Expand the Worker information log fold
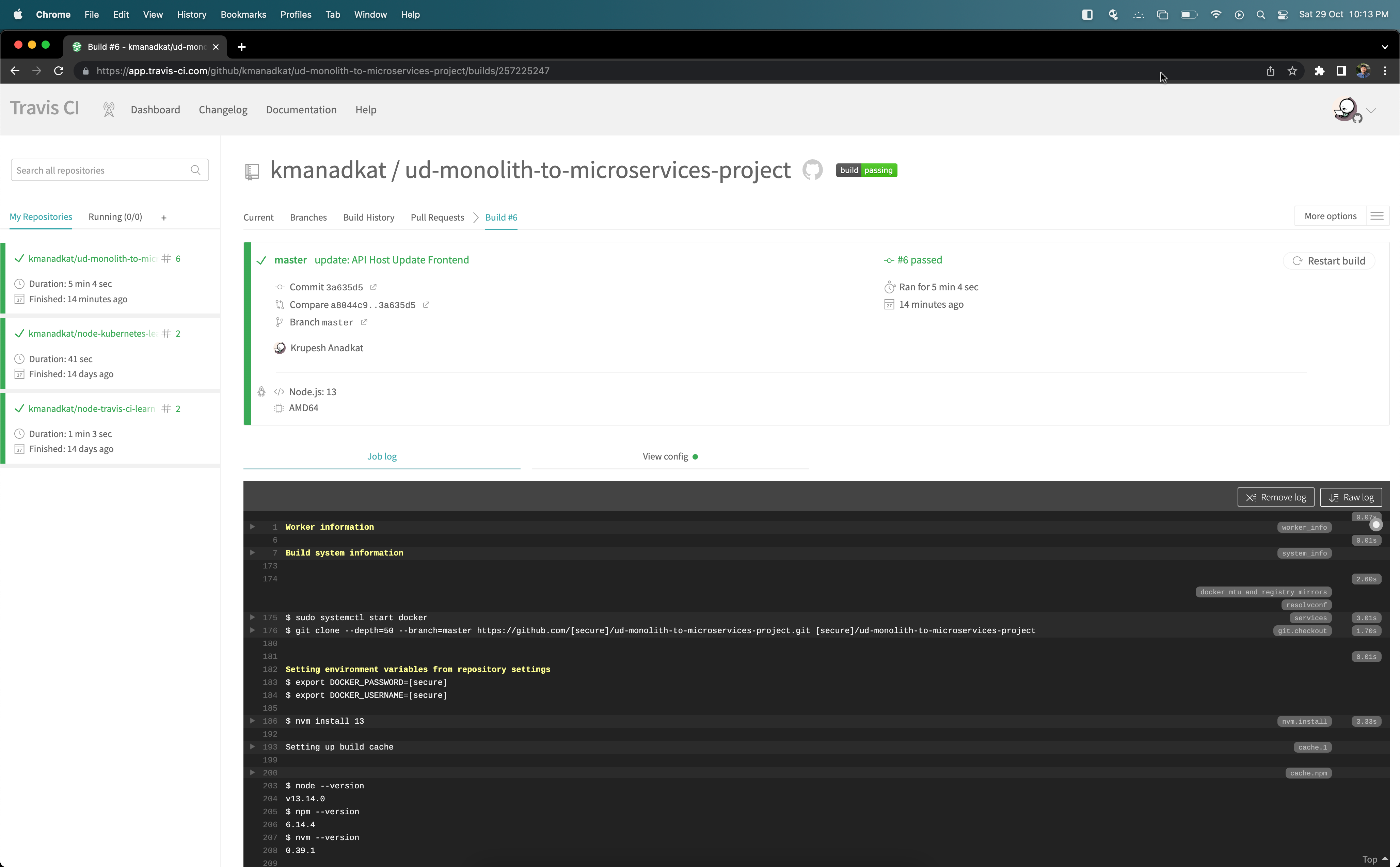The image size is (1400, 867). tap(252, 526)
